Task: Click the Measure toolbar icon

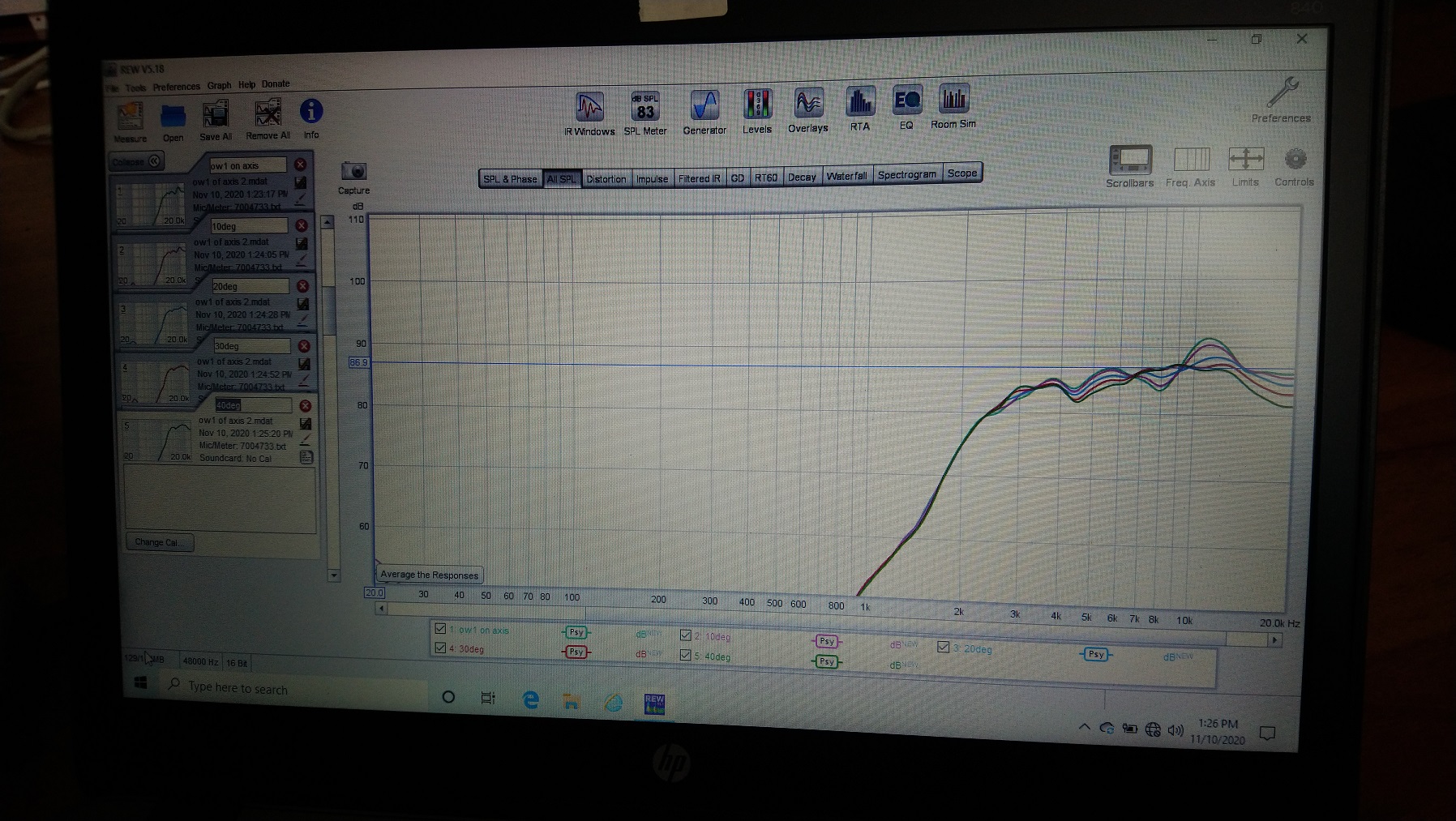Action: (130, 118)
